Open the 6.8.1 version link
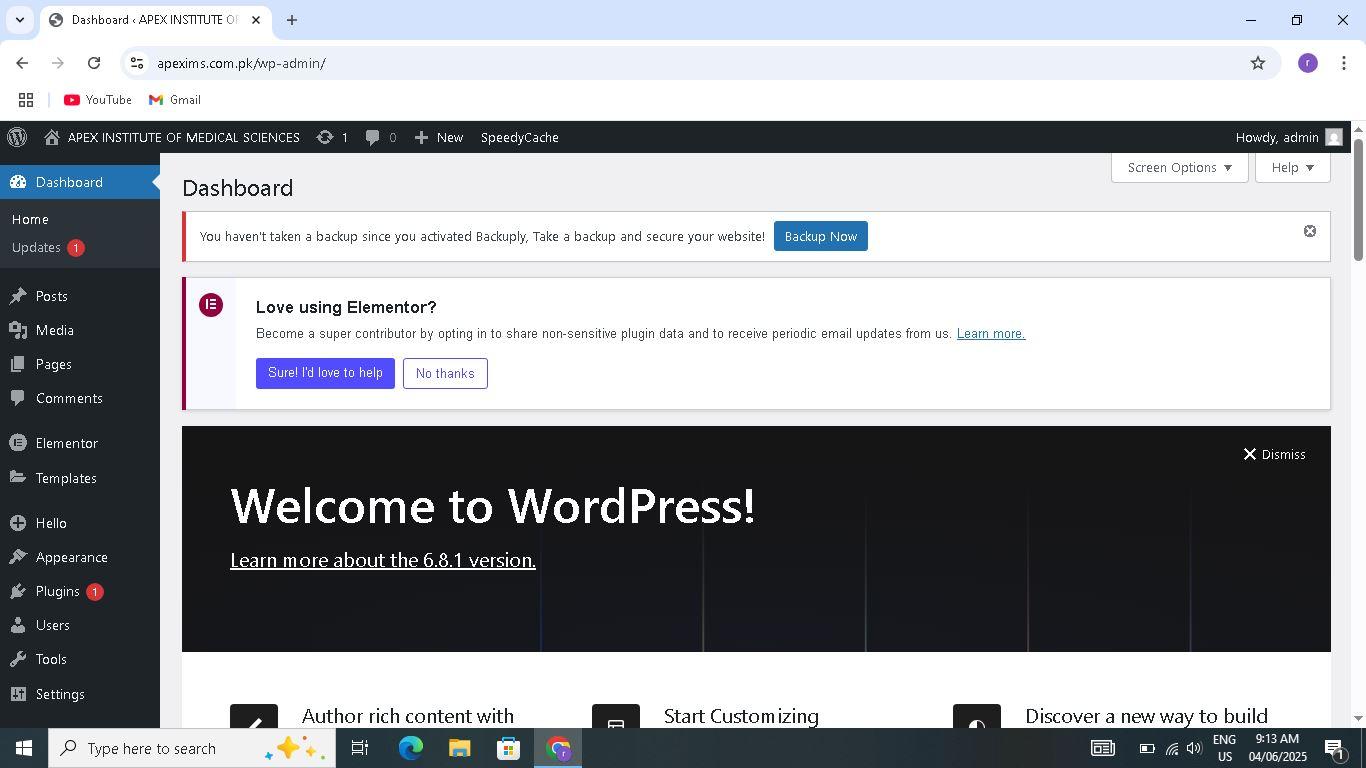1366x768 pixels. tap(383, 560)
